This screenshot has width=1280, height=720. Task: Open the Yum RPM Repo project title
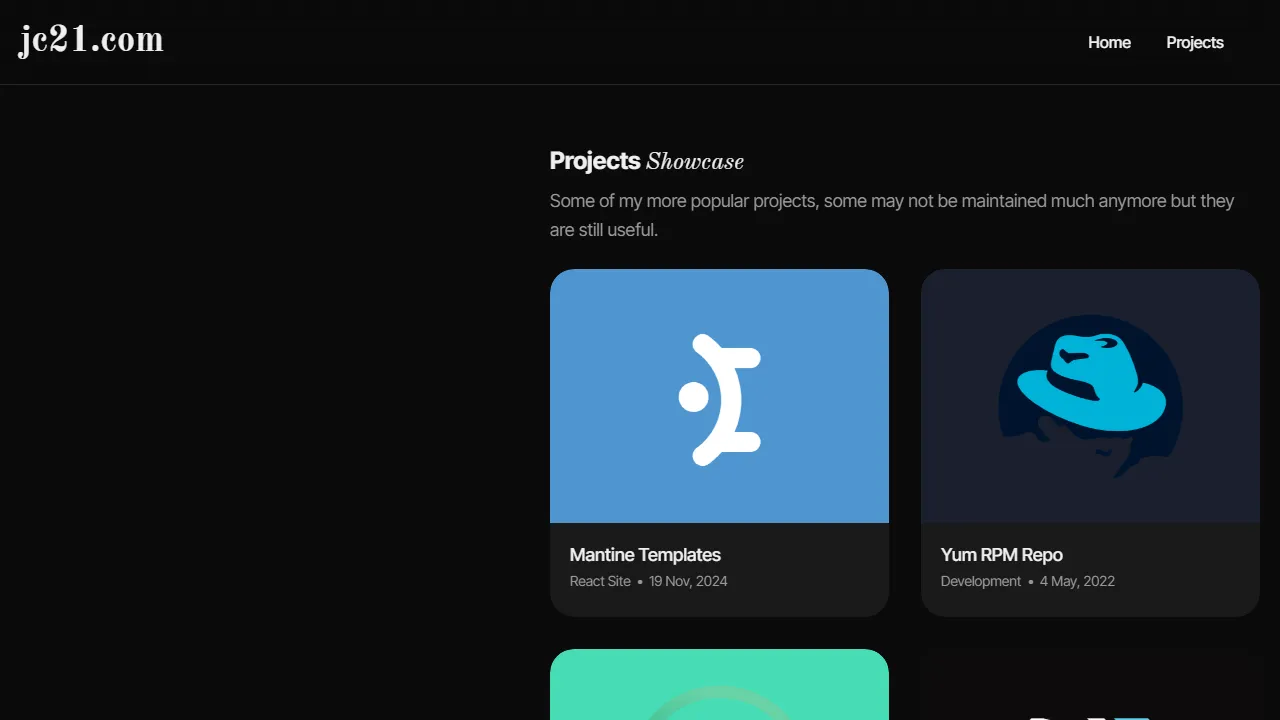(x=1001, y=555)
